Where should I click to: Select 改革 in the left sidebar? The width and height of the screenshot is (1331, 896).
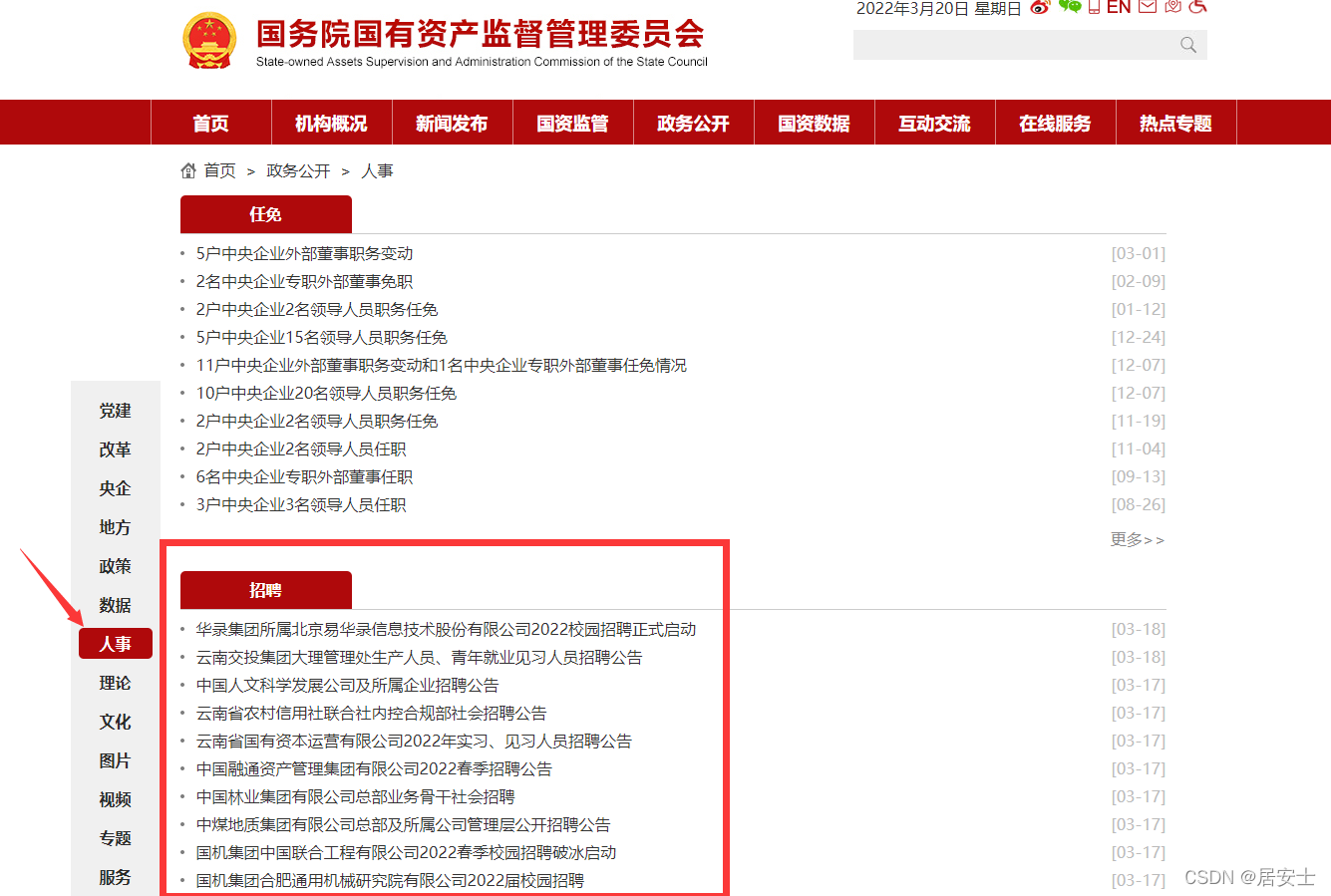click(x=115, y=449)
